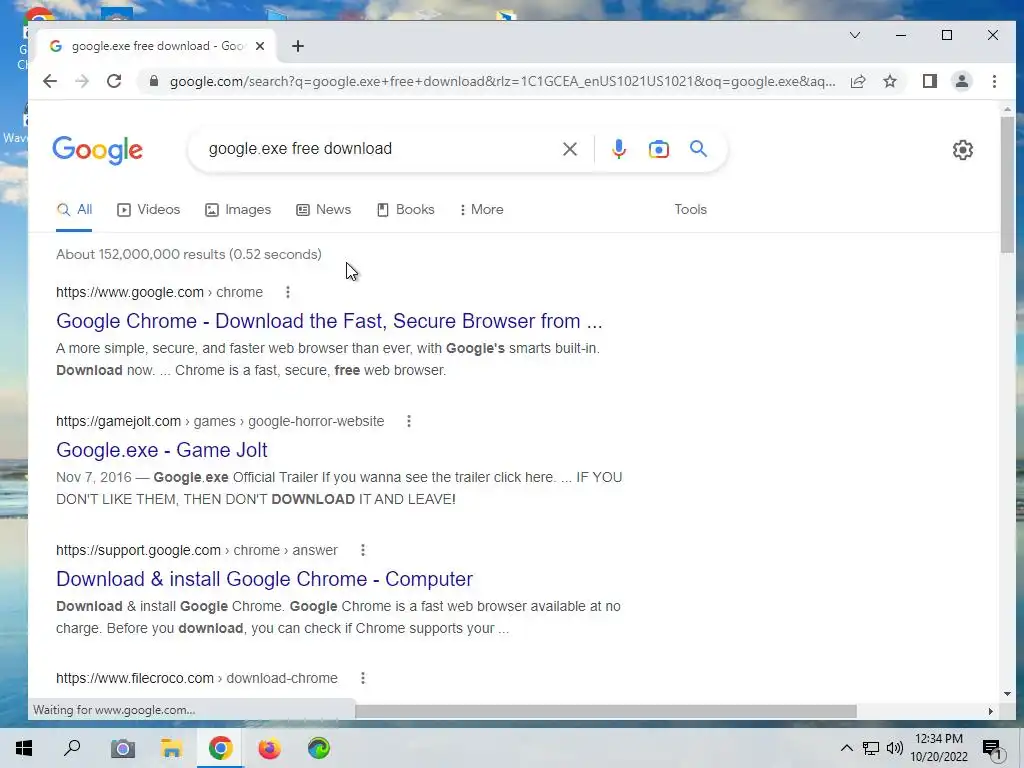Submit search with the magnifier icon
The height and width of the screenshot is (768, 1024).
[698, 148]
